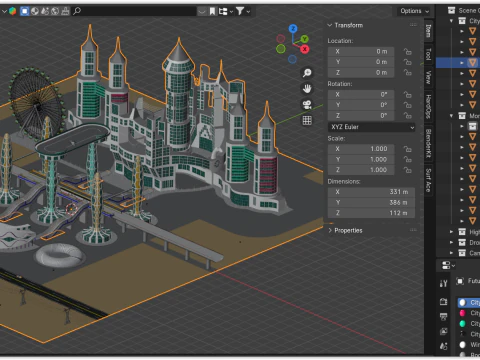Click the blue Z axis on gizmo
Screen dimensions: 480x360
(x=293, y=29)
